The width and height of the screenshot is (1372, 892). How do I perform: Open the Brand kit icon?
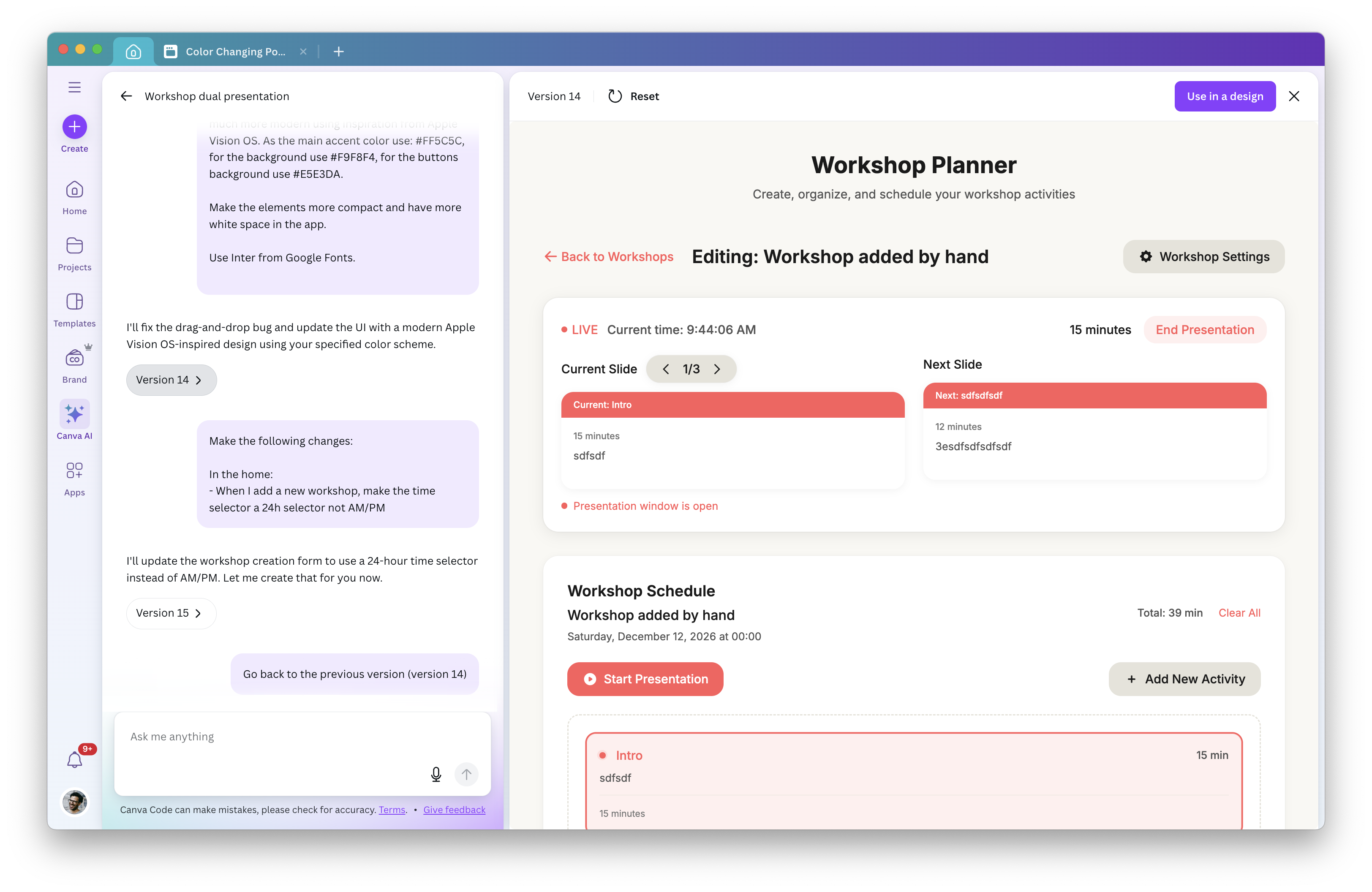pos(74,359)
